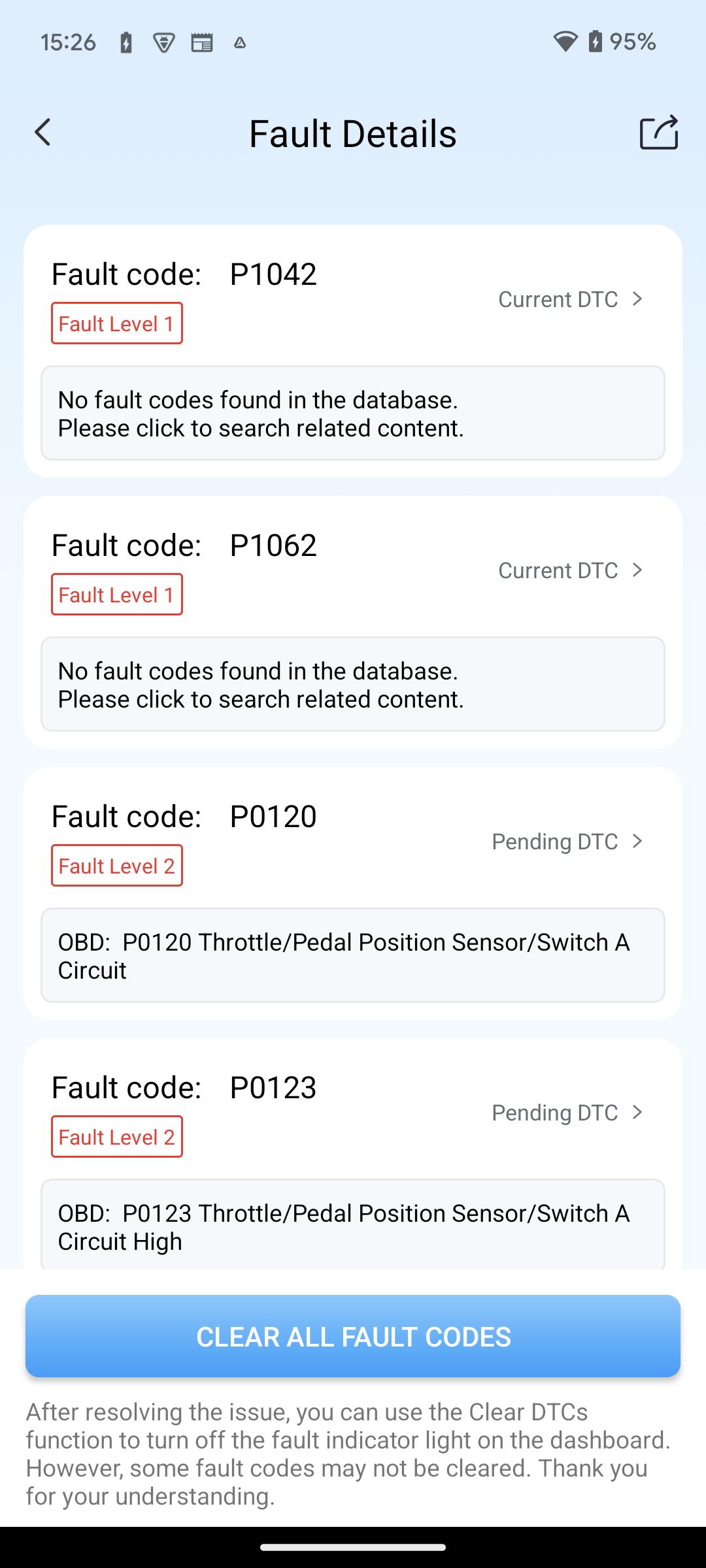This screenshot has width=706, height=1568.
Task: Search related content for P1042
Action: tap(353, 413)
